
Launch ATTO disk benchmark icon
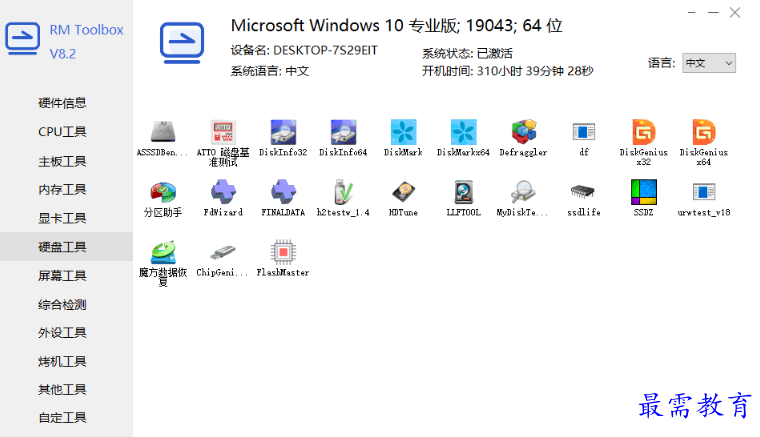point(223,132)
